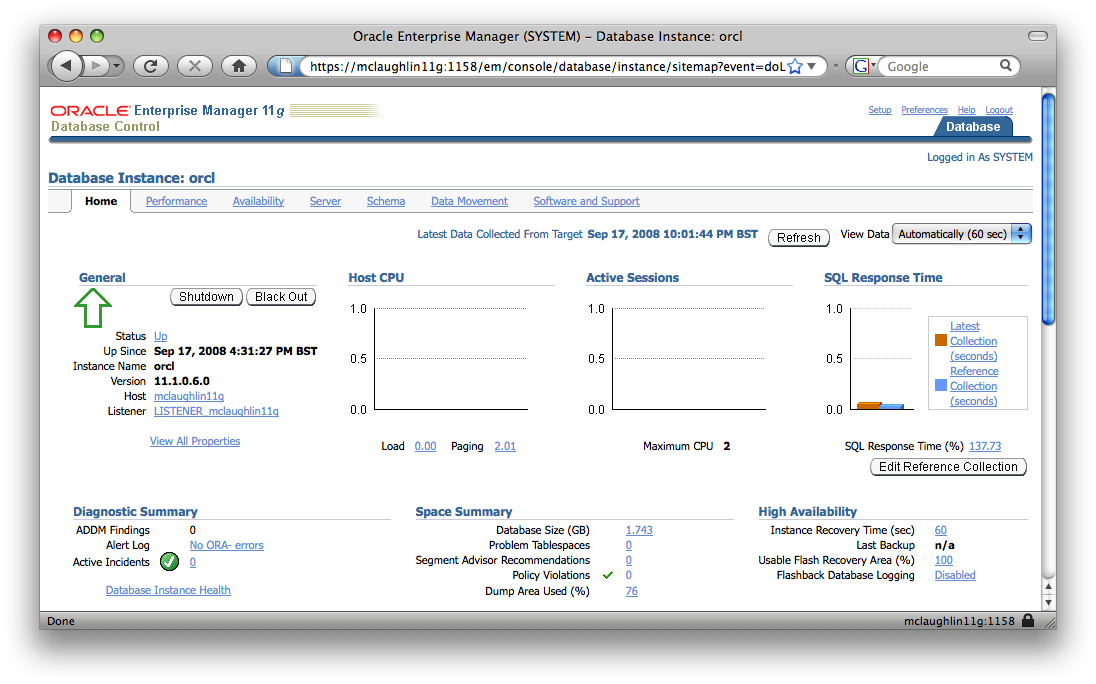
Task: Focus the Google search field
Action: [x=940, y=66]
